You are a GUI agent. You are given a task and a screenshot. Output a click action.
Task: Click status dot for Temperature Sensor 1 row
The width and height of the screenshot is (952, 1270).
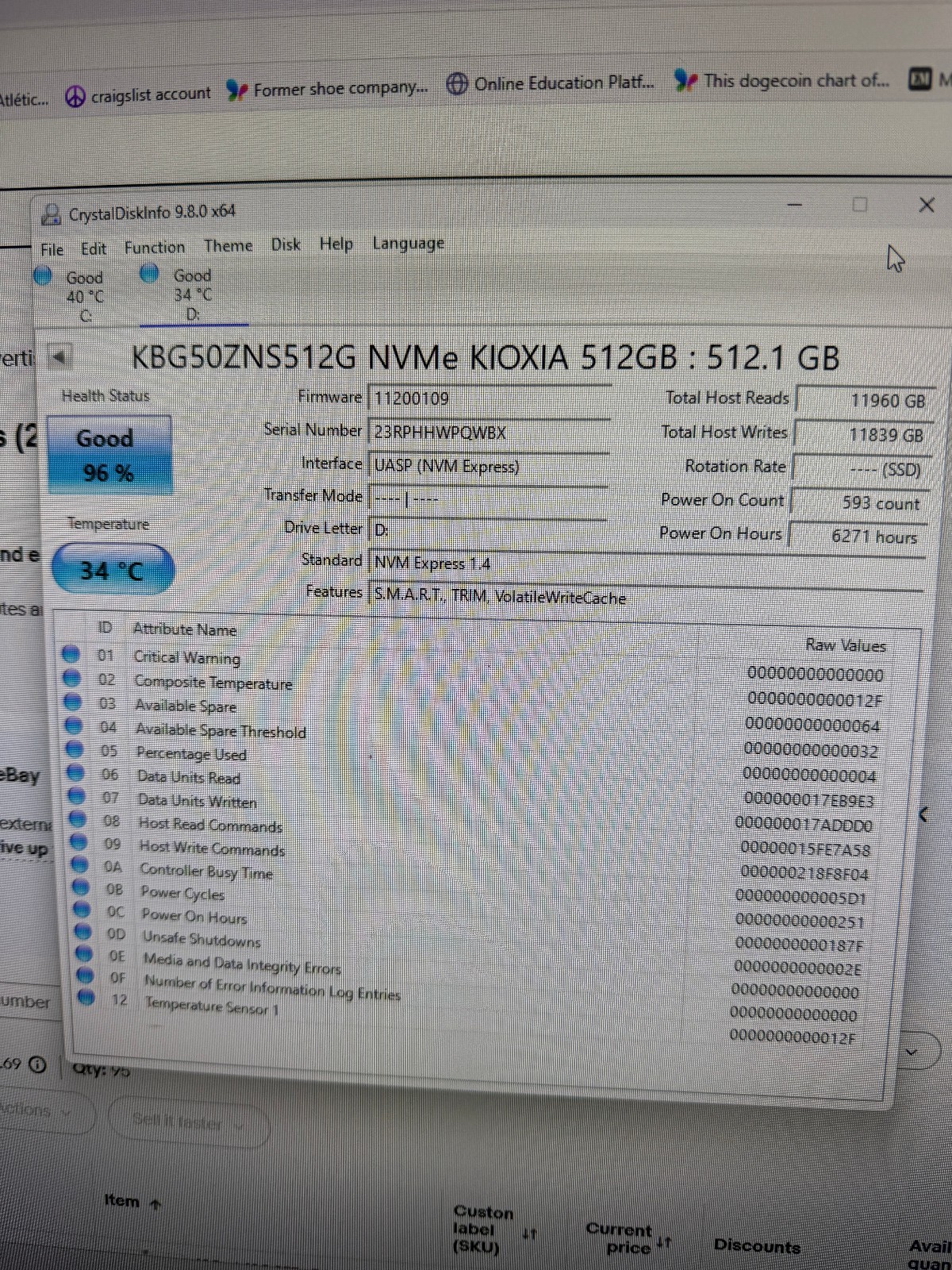pyautogui.click(x=87, y=997)
